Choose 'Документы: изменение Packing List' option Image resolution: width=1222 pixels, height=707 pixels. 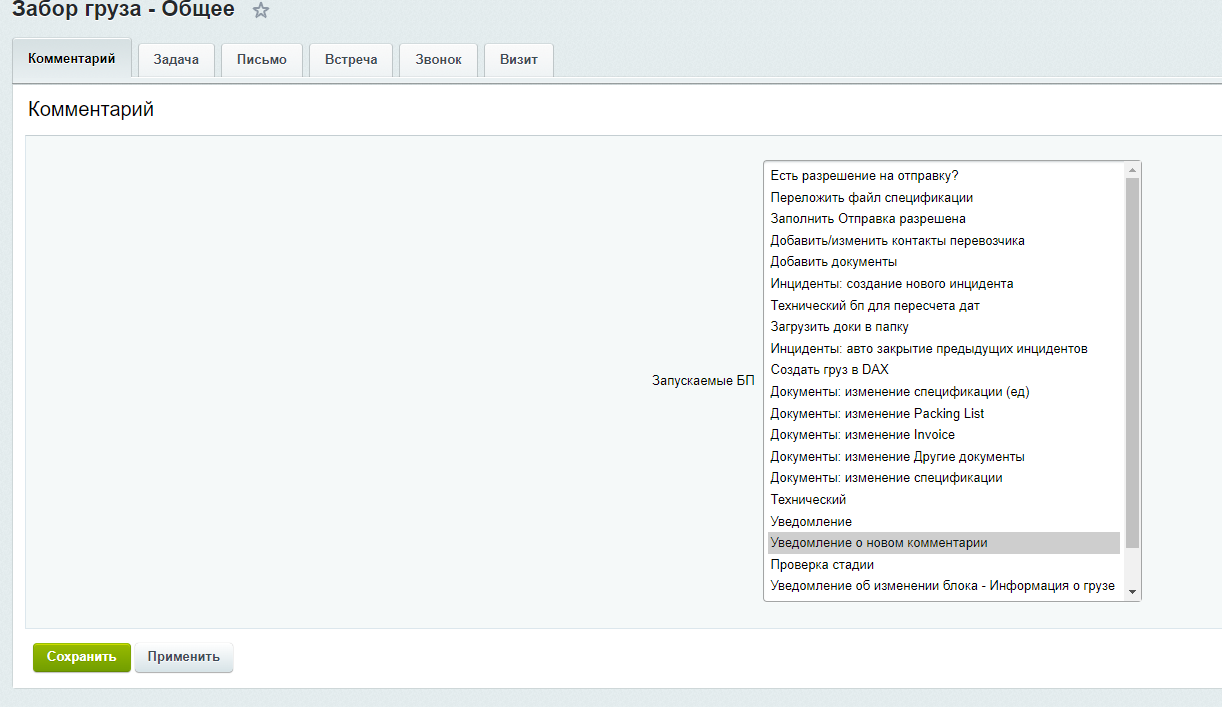(877, 413)
